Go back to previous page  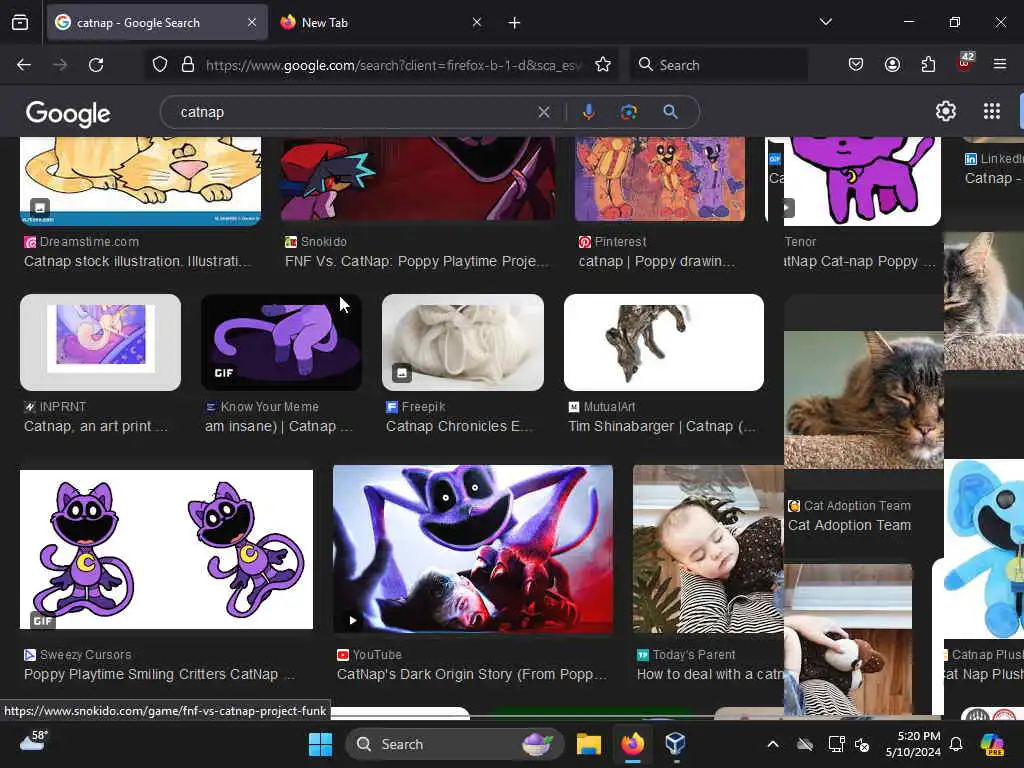24,65
